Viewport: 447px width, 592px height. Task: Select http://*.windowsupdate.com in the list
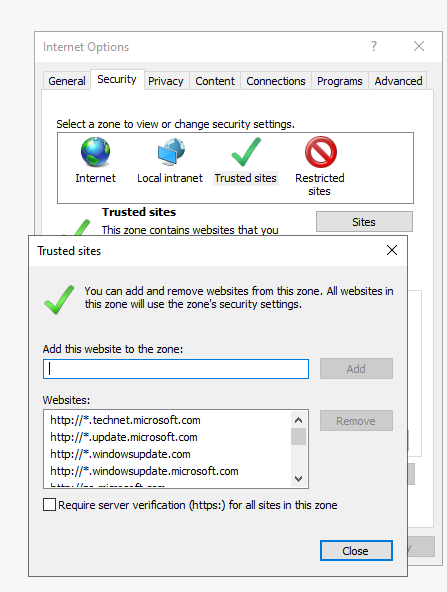click(x=120, y=454)
